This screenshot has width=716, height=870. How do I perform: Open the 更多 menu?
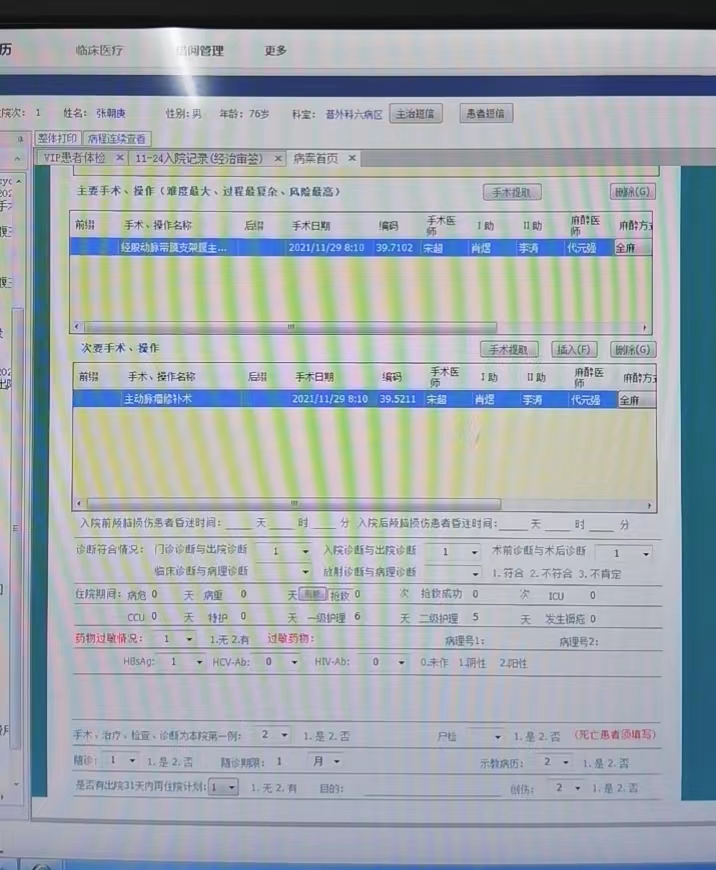[x=275, y=50]
